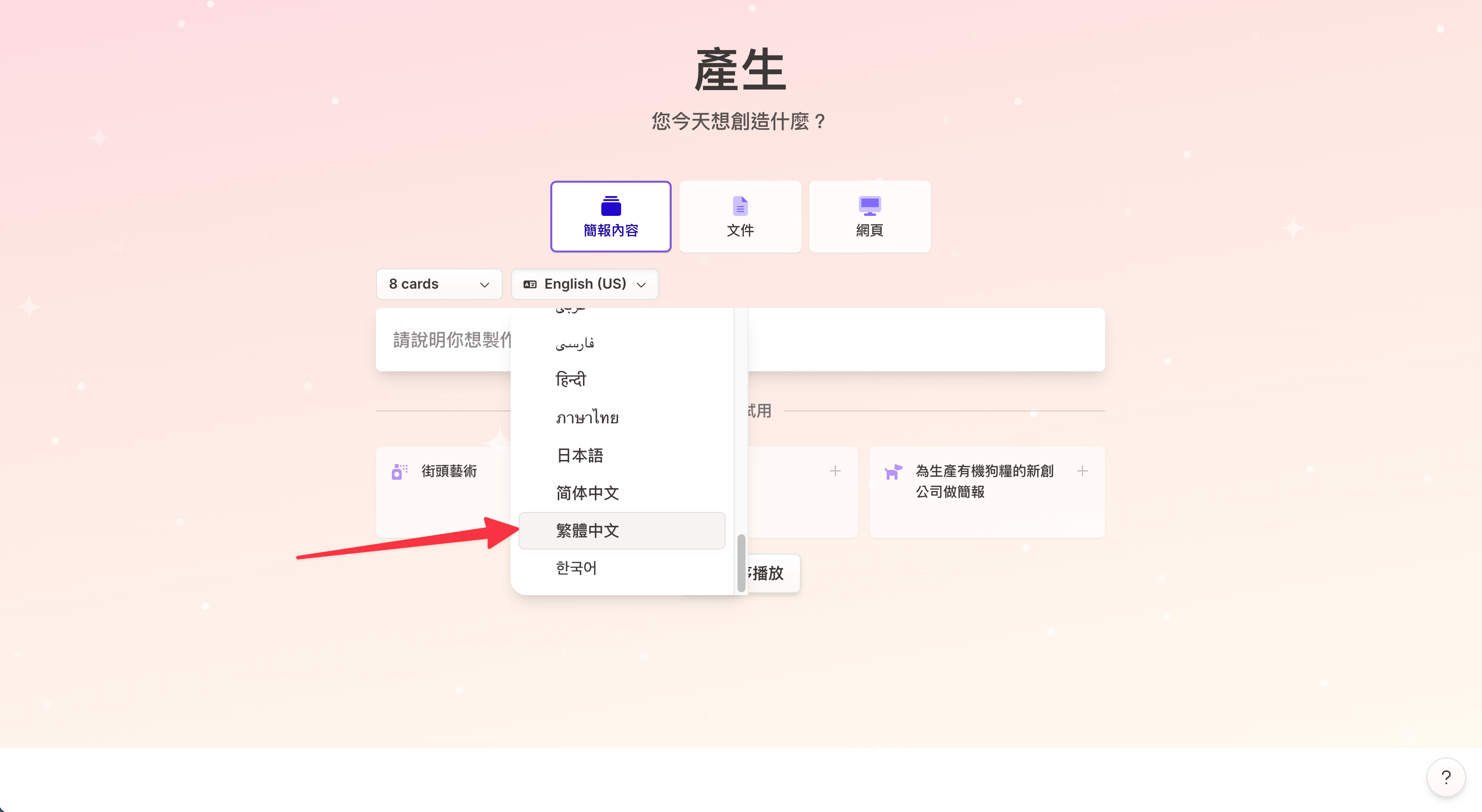Click the language list scrollbar thumb
Screen dimensions: 1482x812
741,562
